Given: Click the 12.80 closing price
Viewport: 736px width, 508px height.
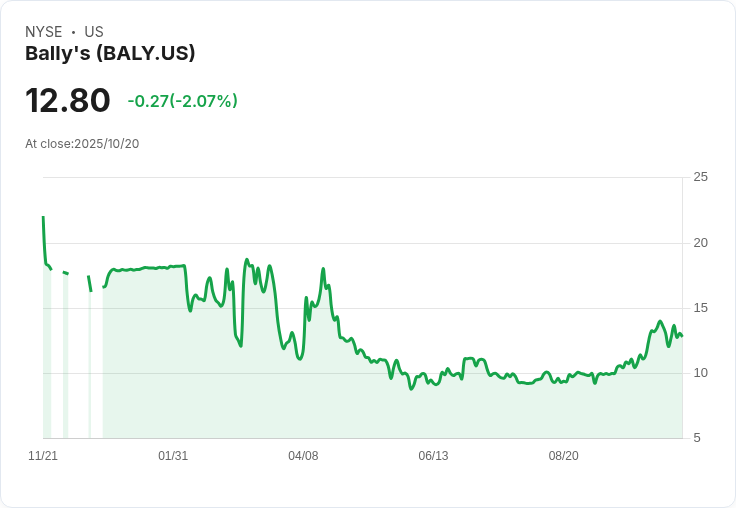Looking at the screenshot, I should click(x=68, y=101).
